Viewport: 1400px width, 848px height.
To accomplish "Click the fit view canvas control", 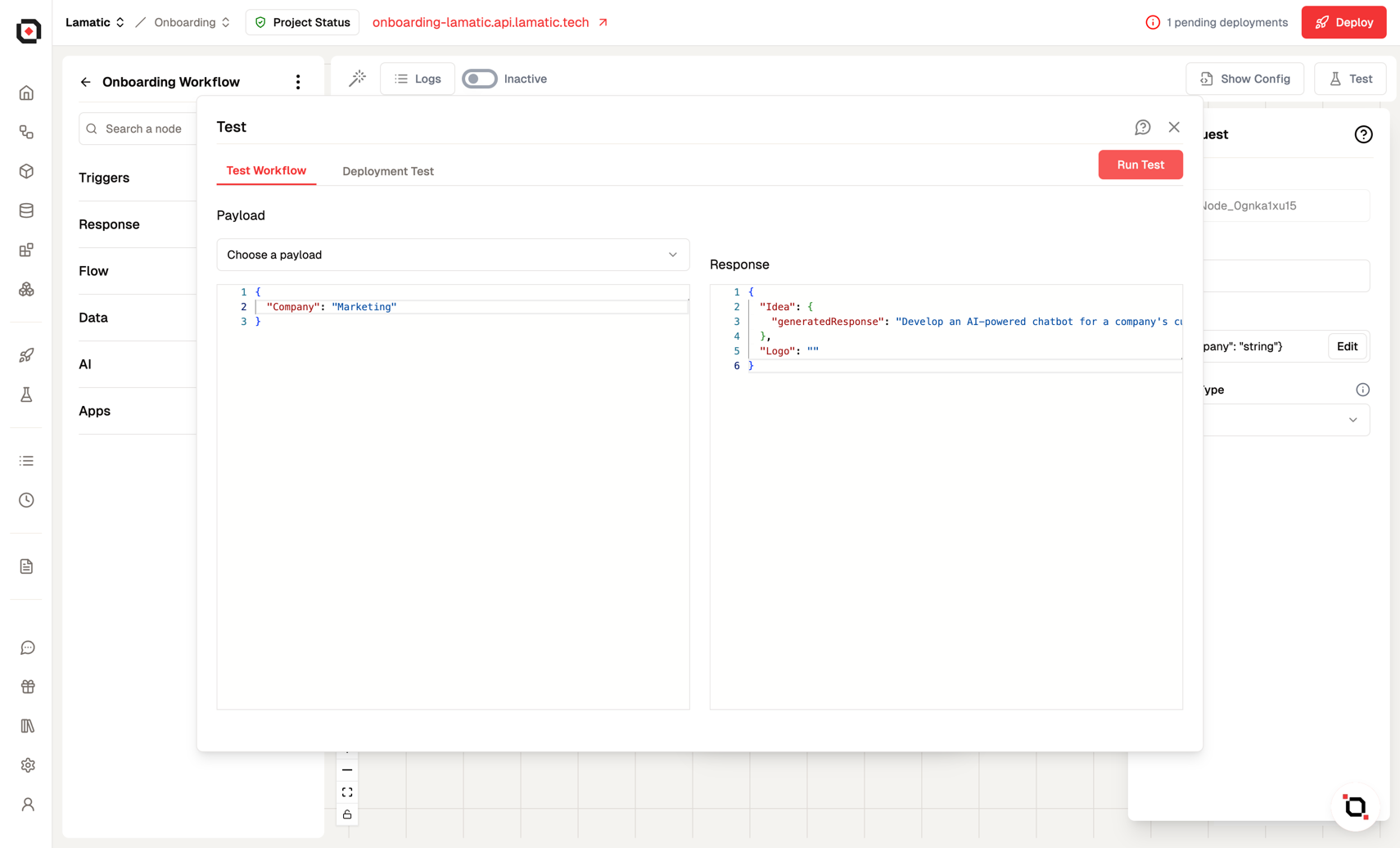I will (347, 792).
